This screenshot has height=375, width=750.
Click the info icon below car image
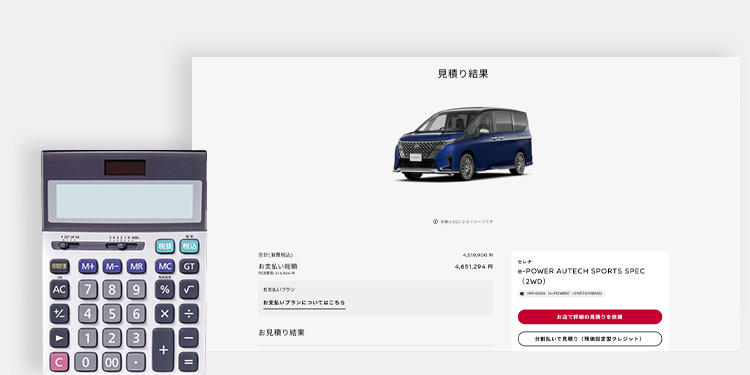[435, 221]
